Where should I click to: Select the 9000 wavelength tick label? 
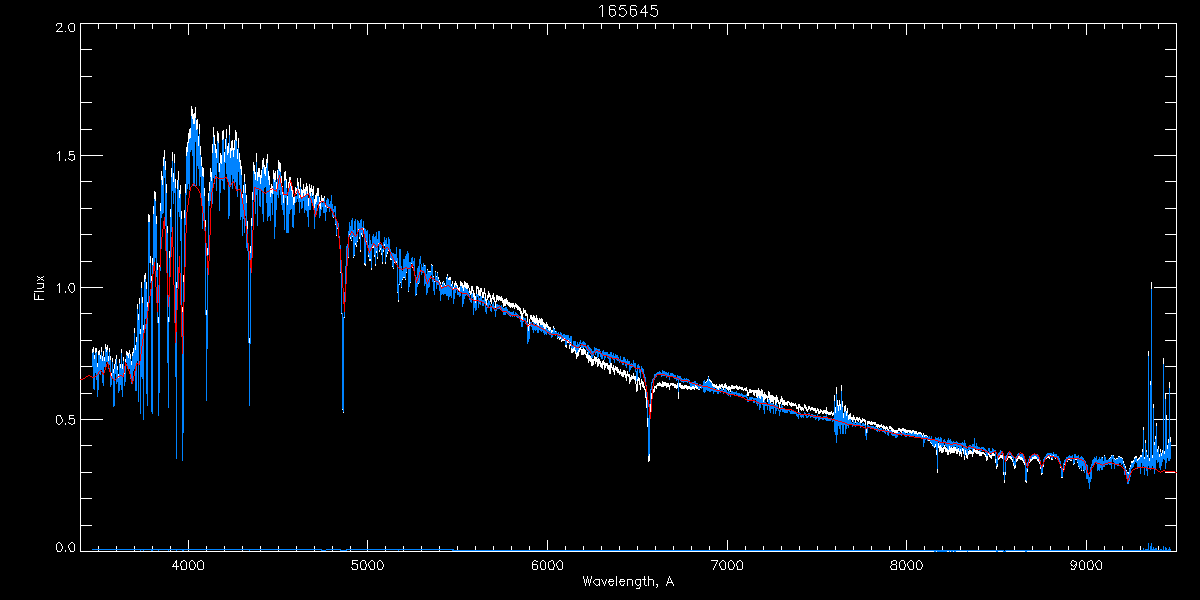[1086, 564]
